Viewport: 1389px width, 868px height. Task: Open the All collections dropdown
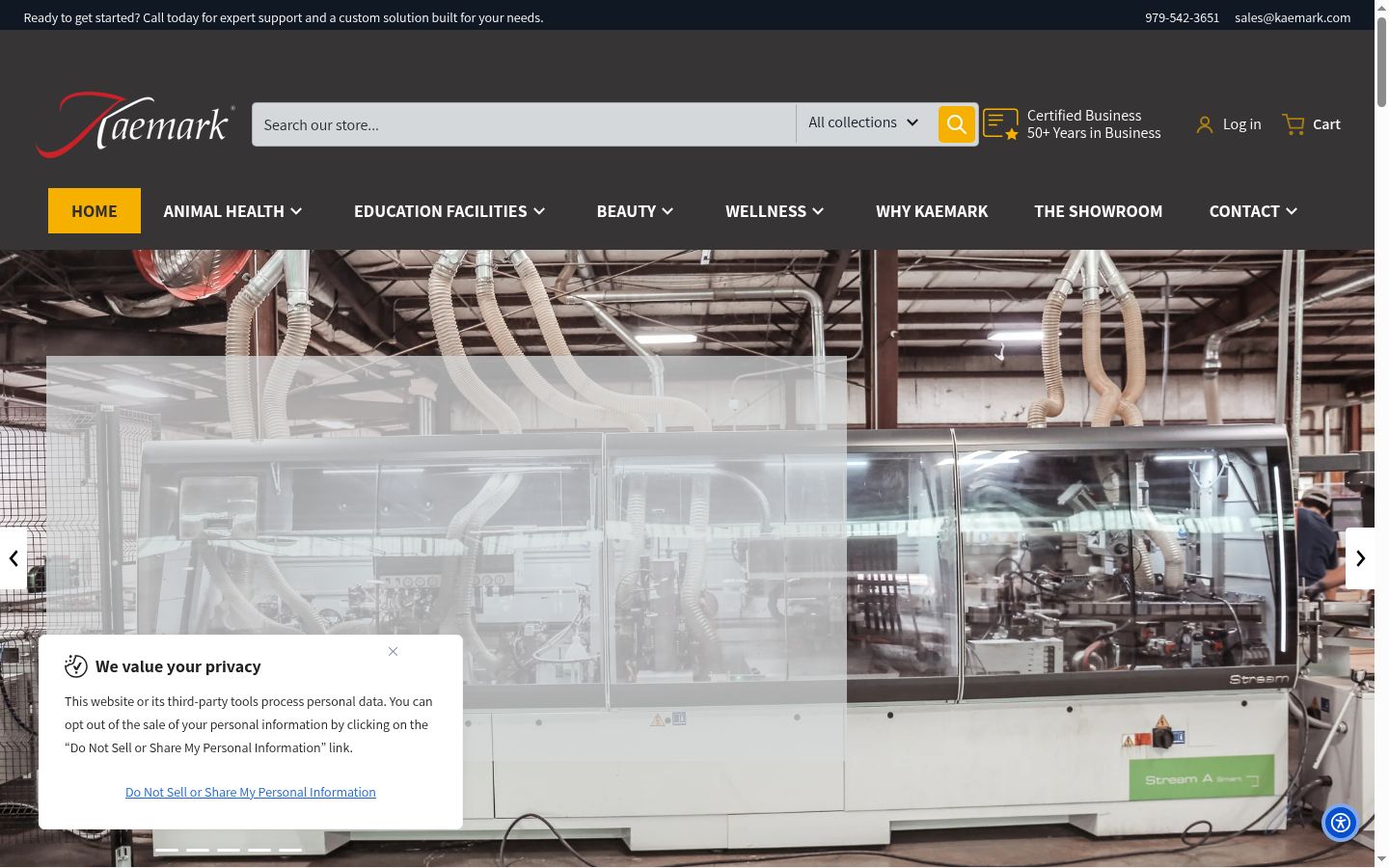[864, 123]
